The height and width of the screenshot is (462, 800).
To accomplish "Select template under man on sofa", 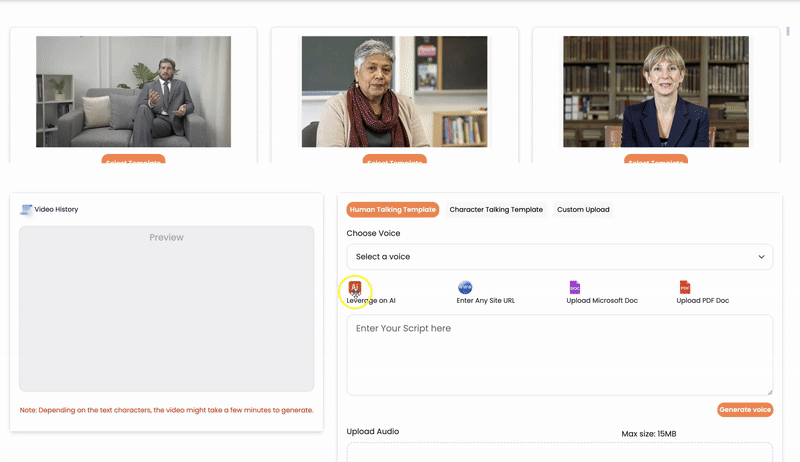I will [133, 159].
